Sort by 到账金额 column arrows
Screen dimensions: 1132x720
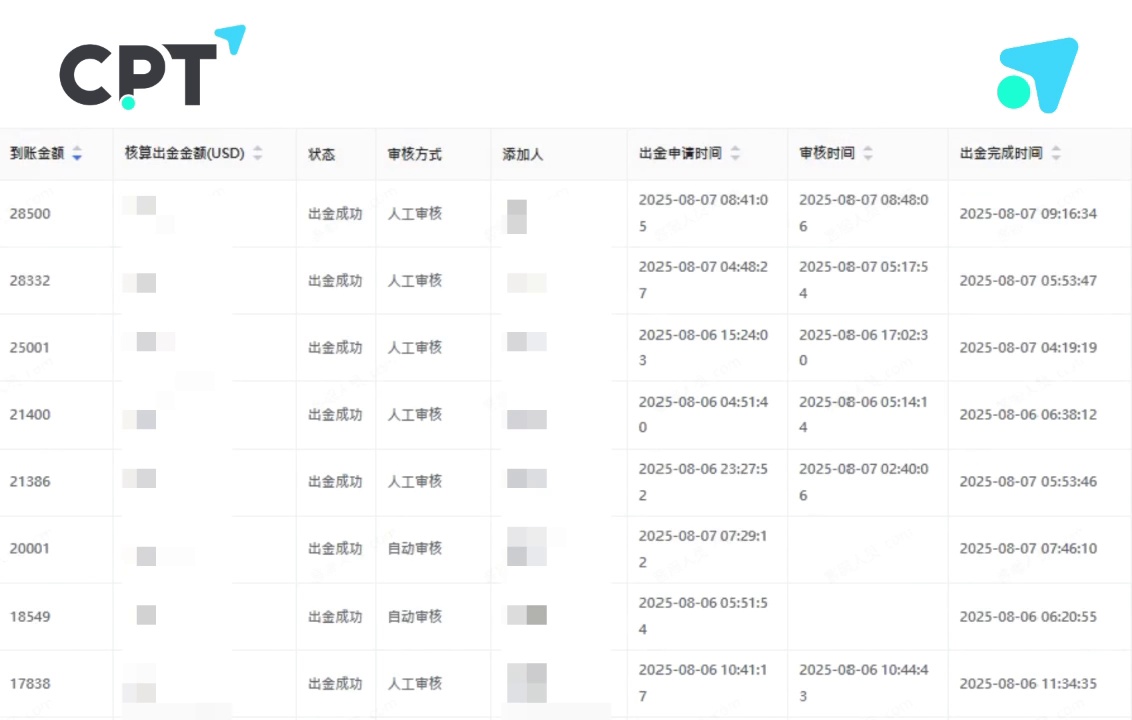(77, 153)
